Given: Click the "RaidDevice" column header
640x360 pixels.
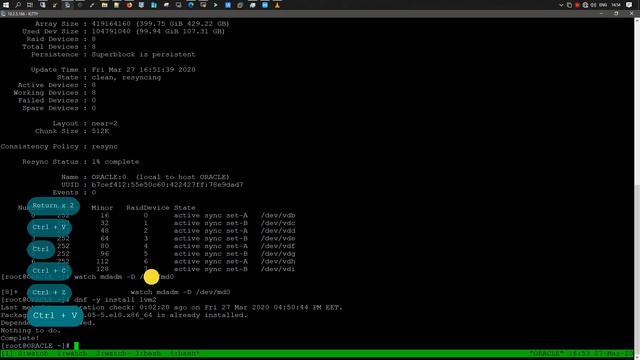Looking at the screenshot, I should click(x=148, y=208).
